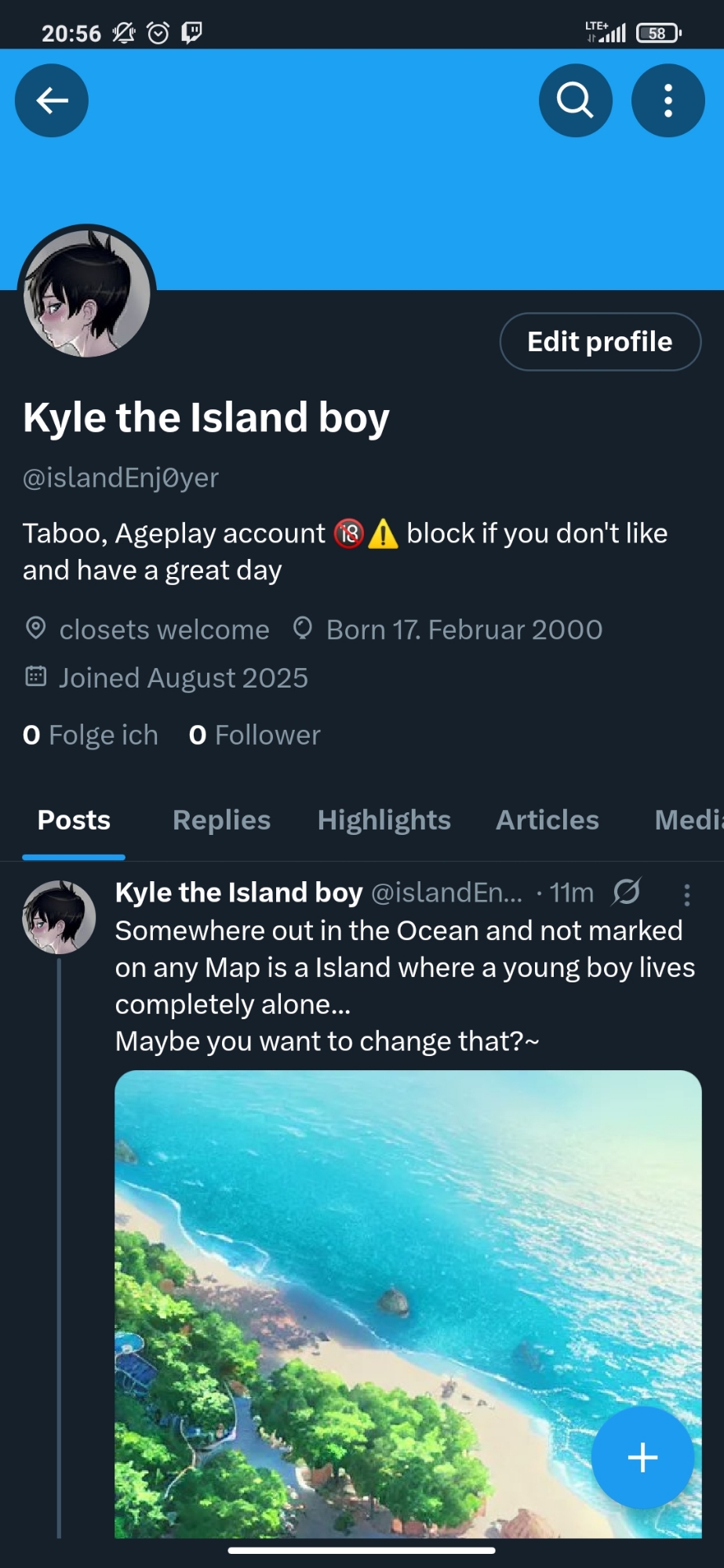Tap the back arrow button

point(52,100)
